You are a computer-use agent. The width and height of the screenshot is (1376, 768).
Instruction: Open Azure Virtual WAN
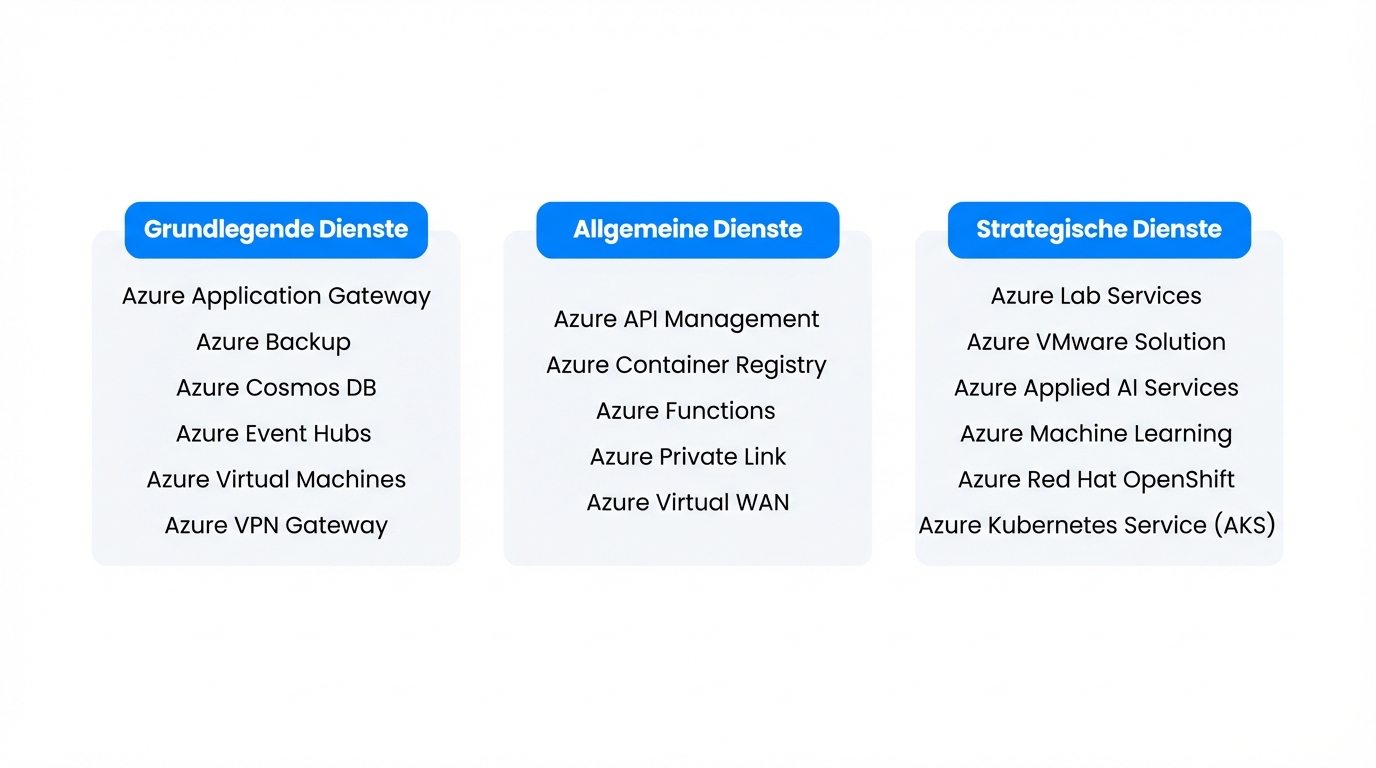[687, 503]
